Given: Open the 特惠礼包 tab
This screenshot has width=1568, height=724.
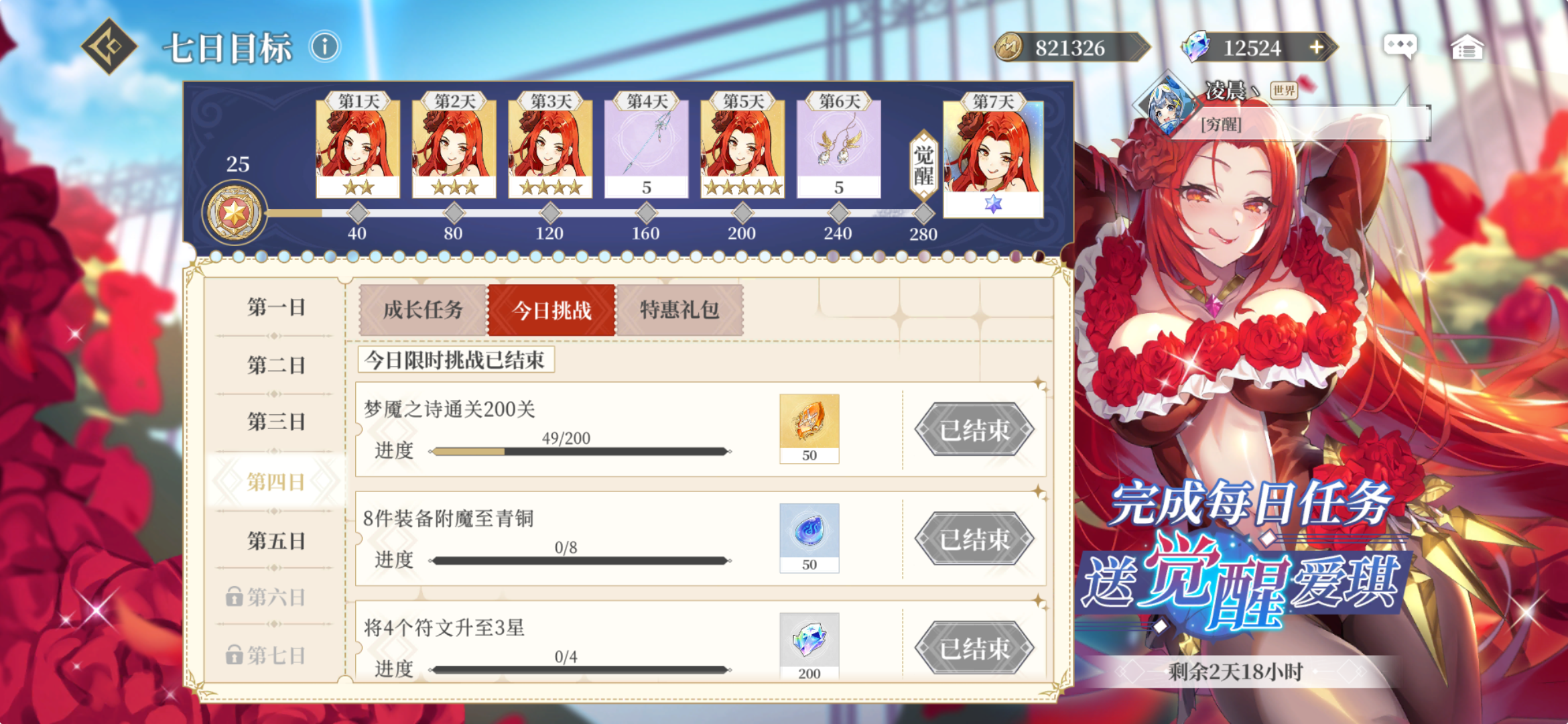Looking at the screenshot, I should (679, 310).
